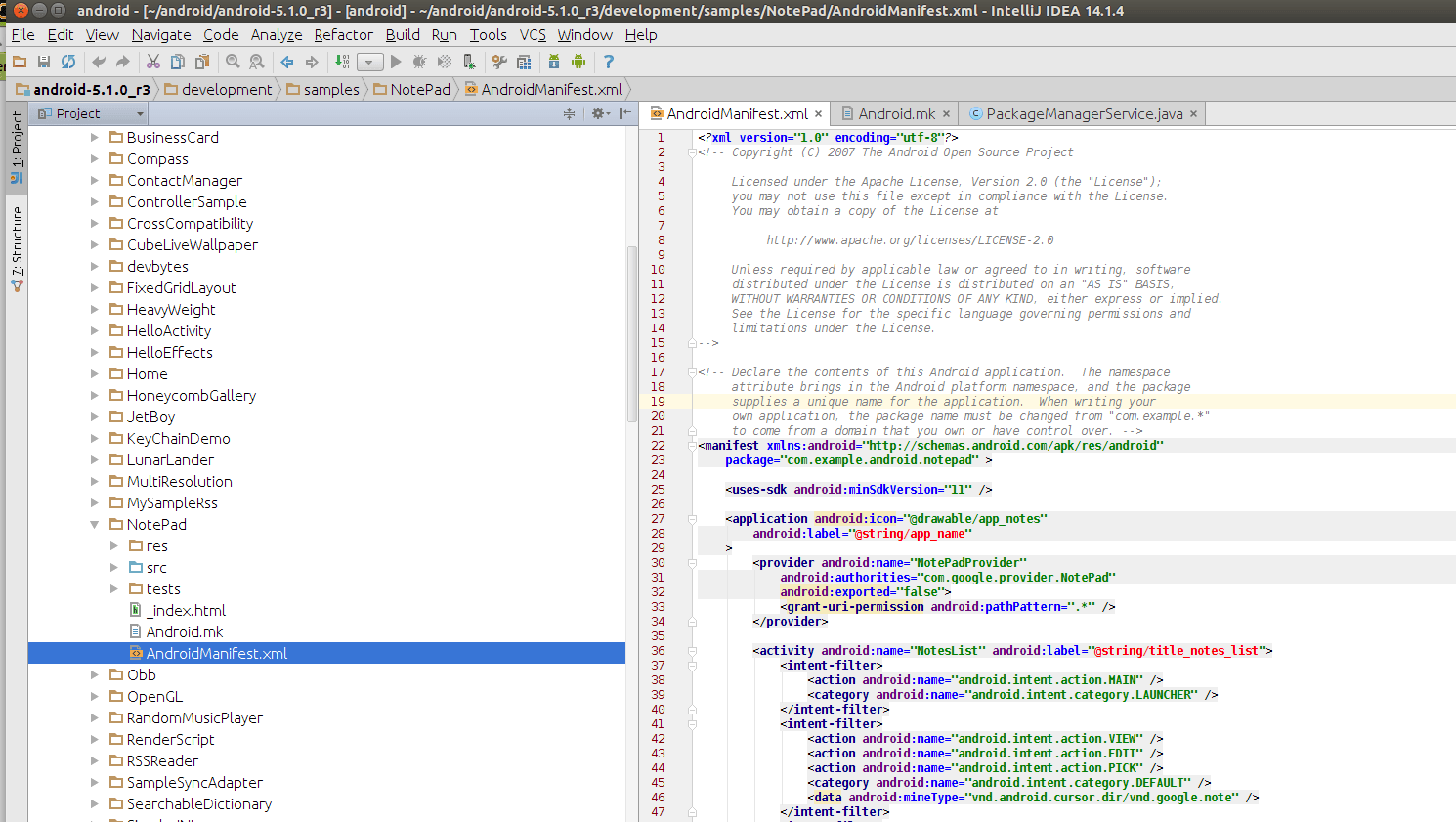
Task: Collapse the NotePad folder
Action: point(95,525)
